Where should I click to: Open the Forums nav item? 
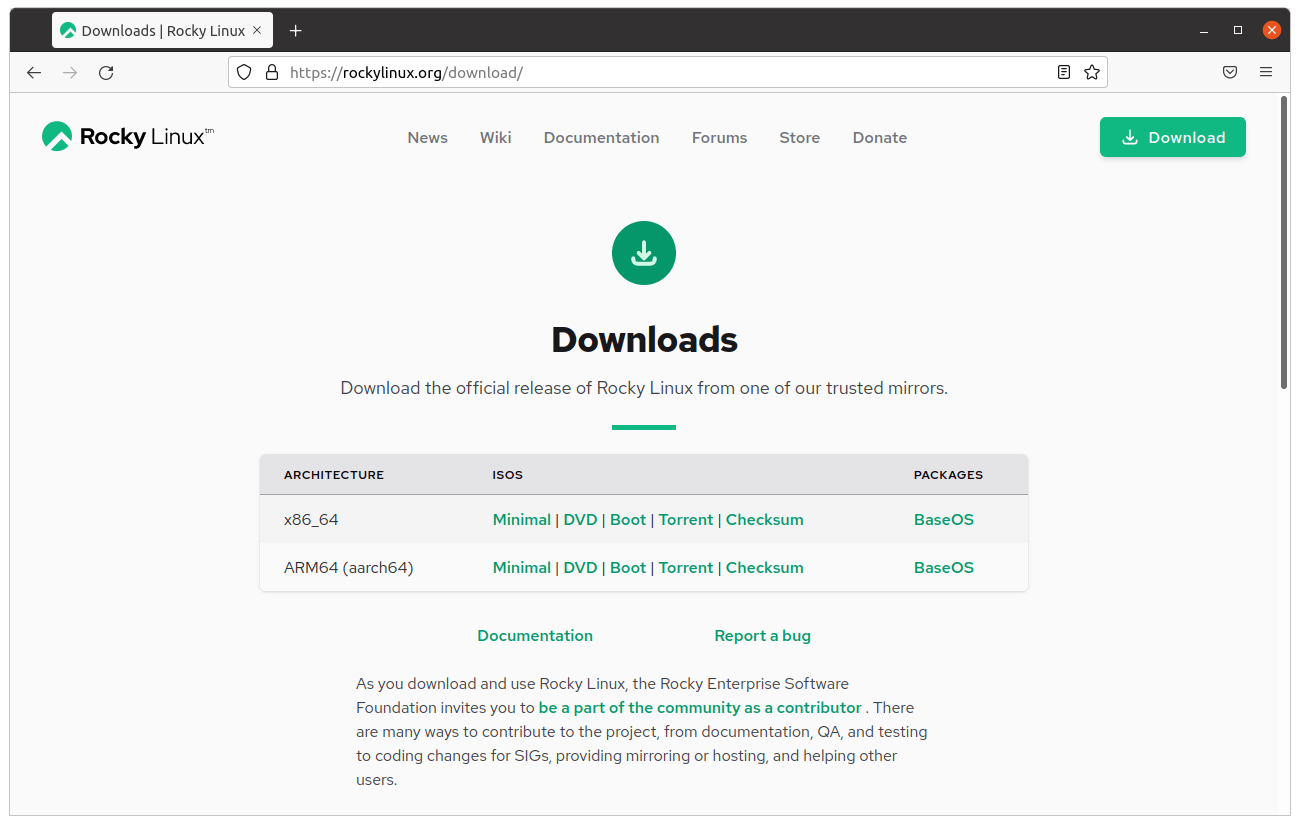[719, 138]
